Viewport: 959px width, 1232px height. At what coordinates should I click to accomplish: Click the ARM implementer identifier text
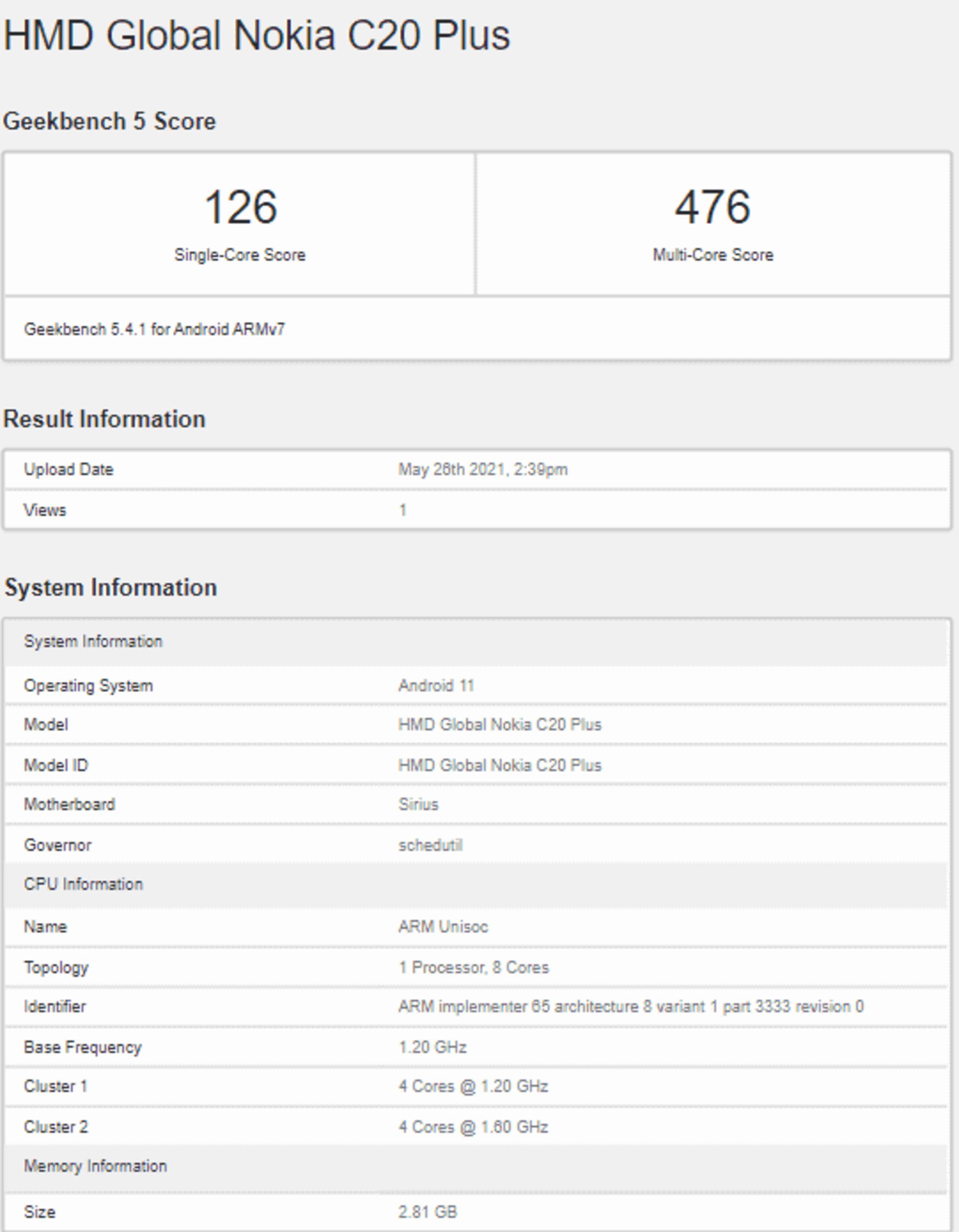point(631,1007)
